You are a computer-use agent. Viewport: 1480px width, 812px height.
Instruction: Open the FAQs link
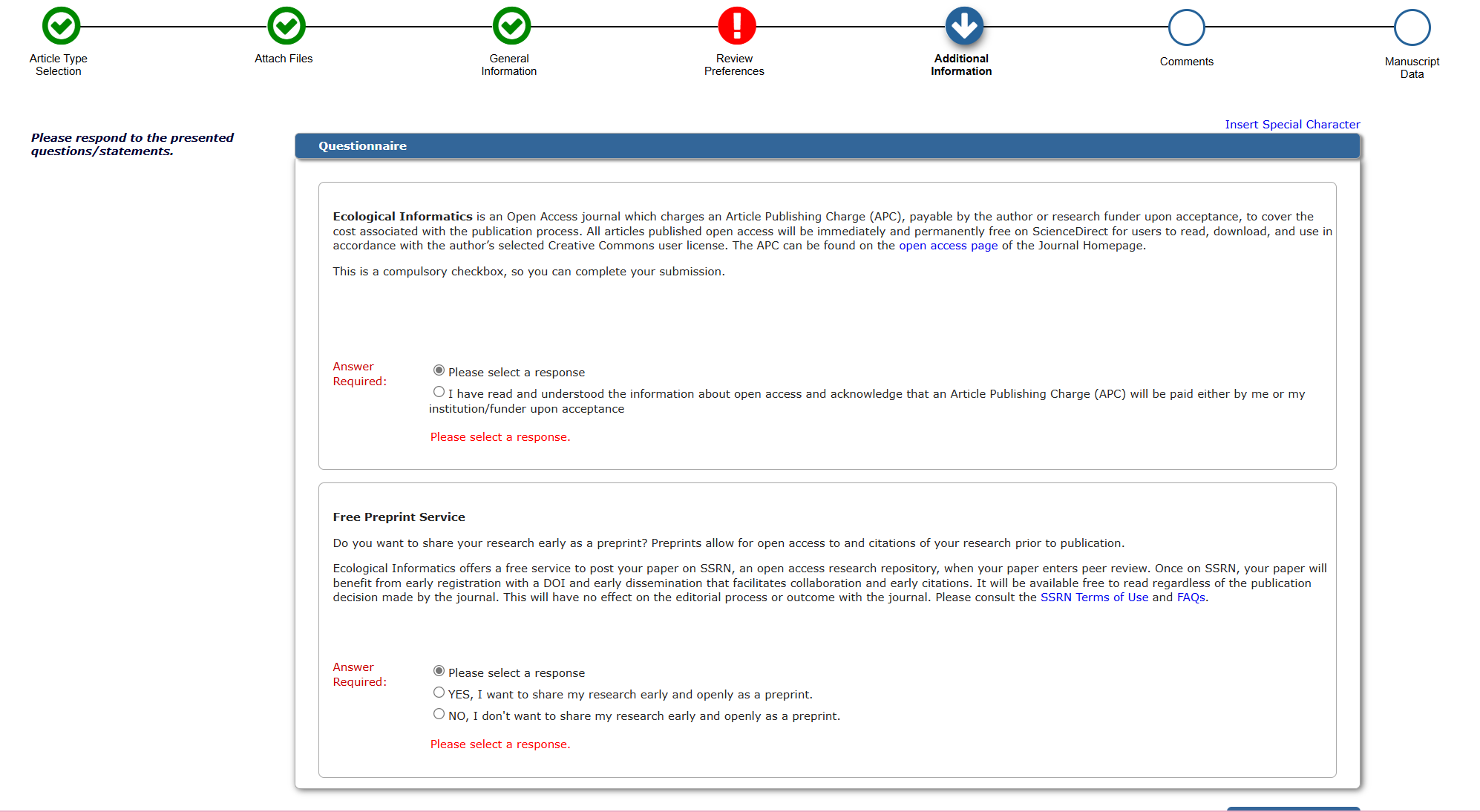[x=1190, y=597]
